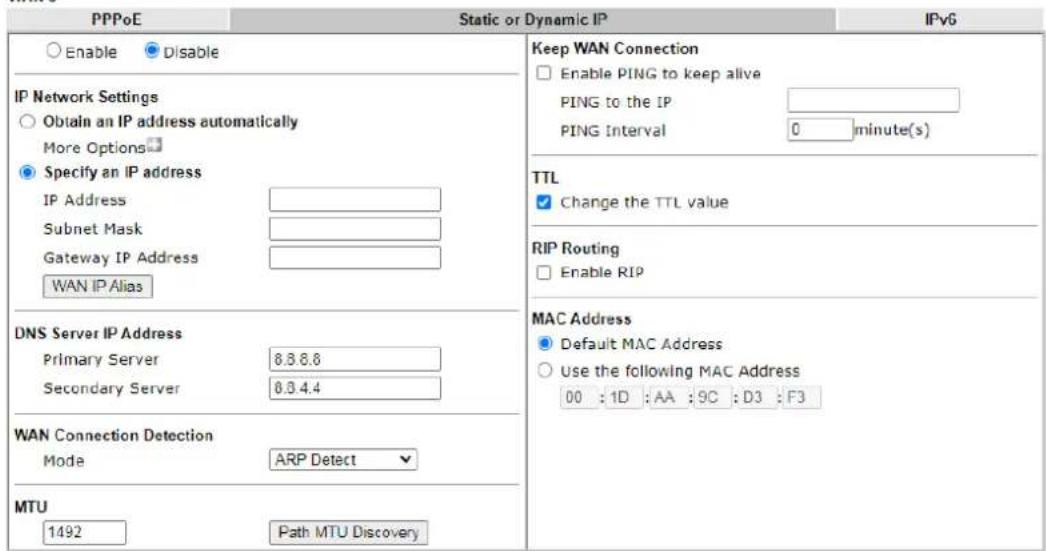
Task: Focus the Gateway IP Address field
Action: 355,257
